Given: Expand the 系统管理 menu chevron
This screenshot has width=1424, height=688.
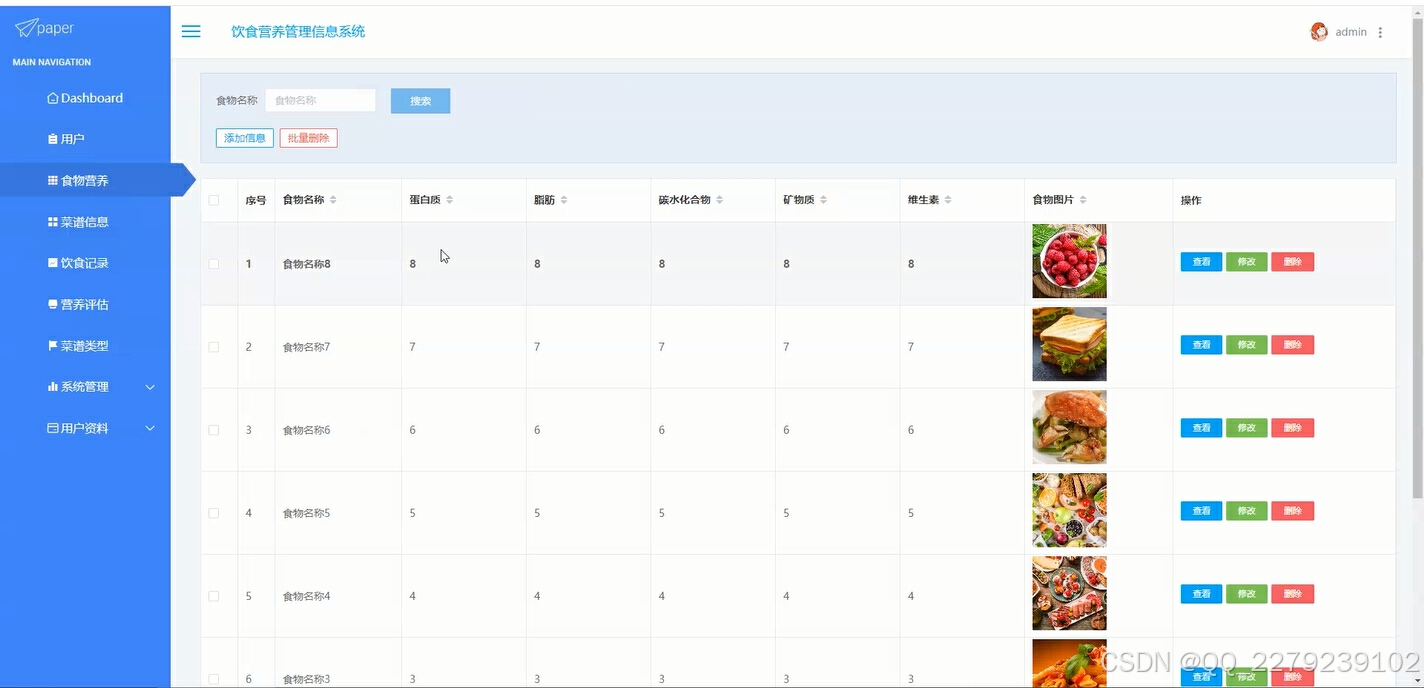Looking at the screenshot, I should 151,386.
